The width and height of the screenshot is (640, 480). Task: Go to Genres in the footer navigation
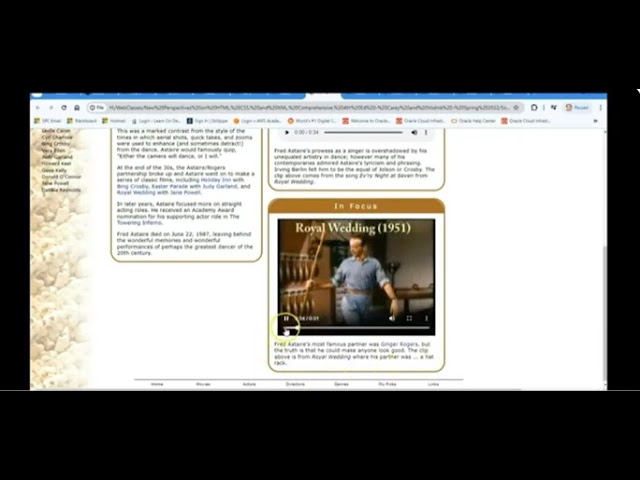click(x=341, y=384)
